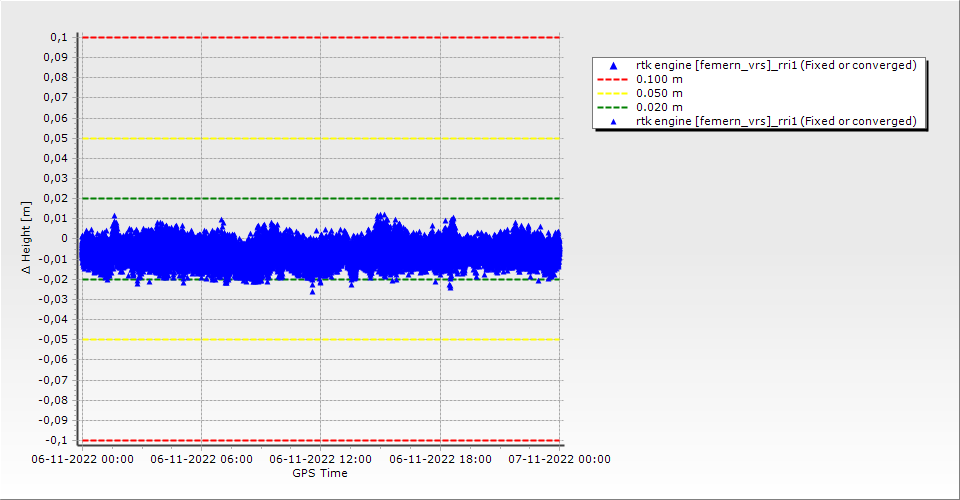Viewport: 960px width, 500px height.
Task: Click the GPS Time axis title
Action: tap(320, 473)
